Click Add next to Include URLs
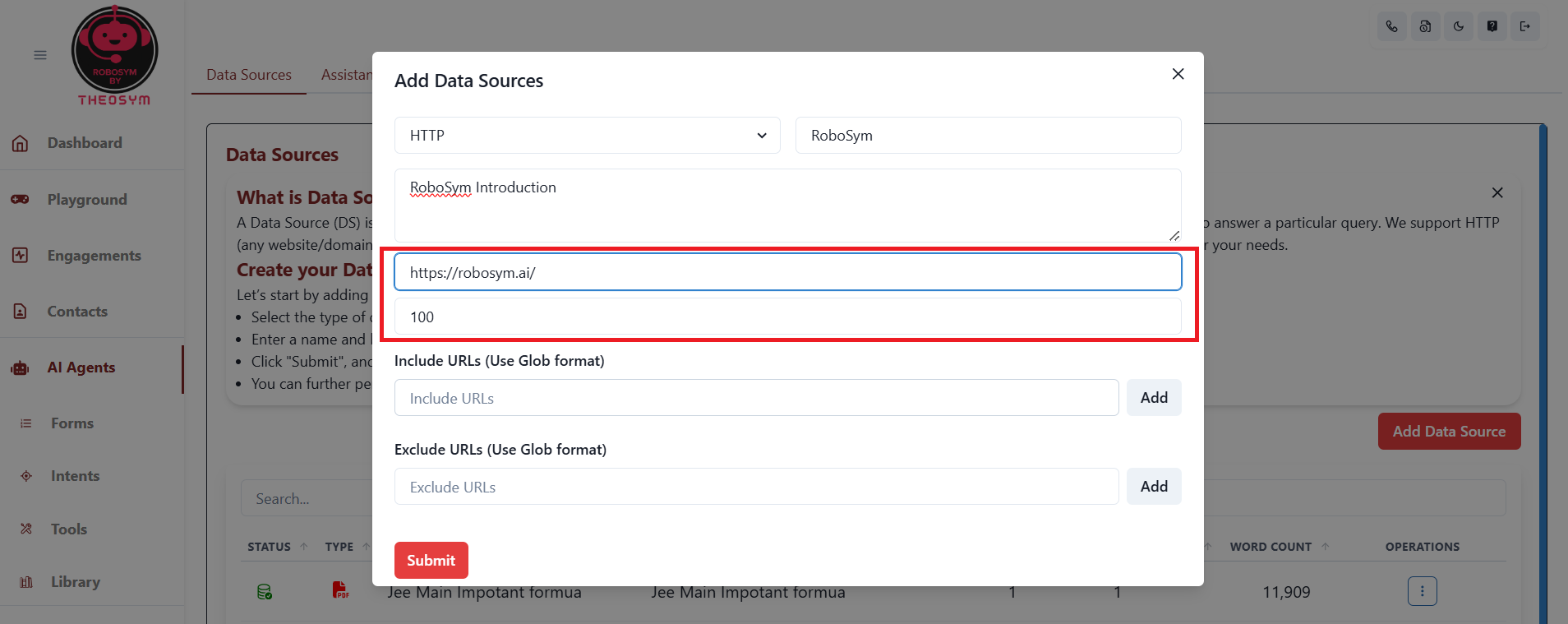 pyautogui.click(x=1154, y=398)
